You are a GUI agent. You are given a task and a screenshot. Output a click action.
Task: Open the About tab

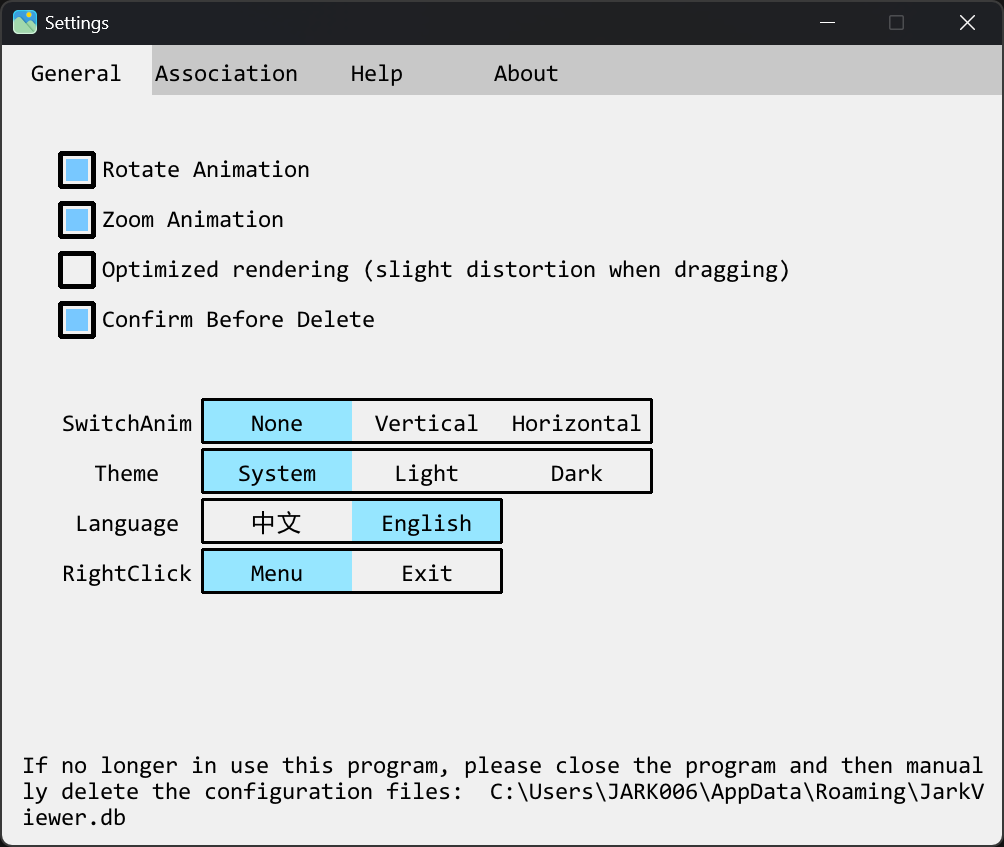pyautogui.click(x=525, y=72)
